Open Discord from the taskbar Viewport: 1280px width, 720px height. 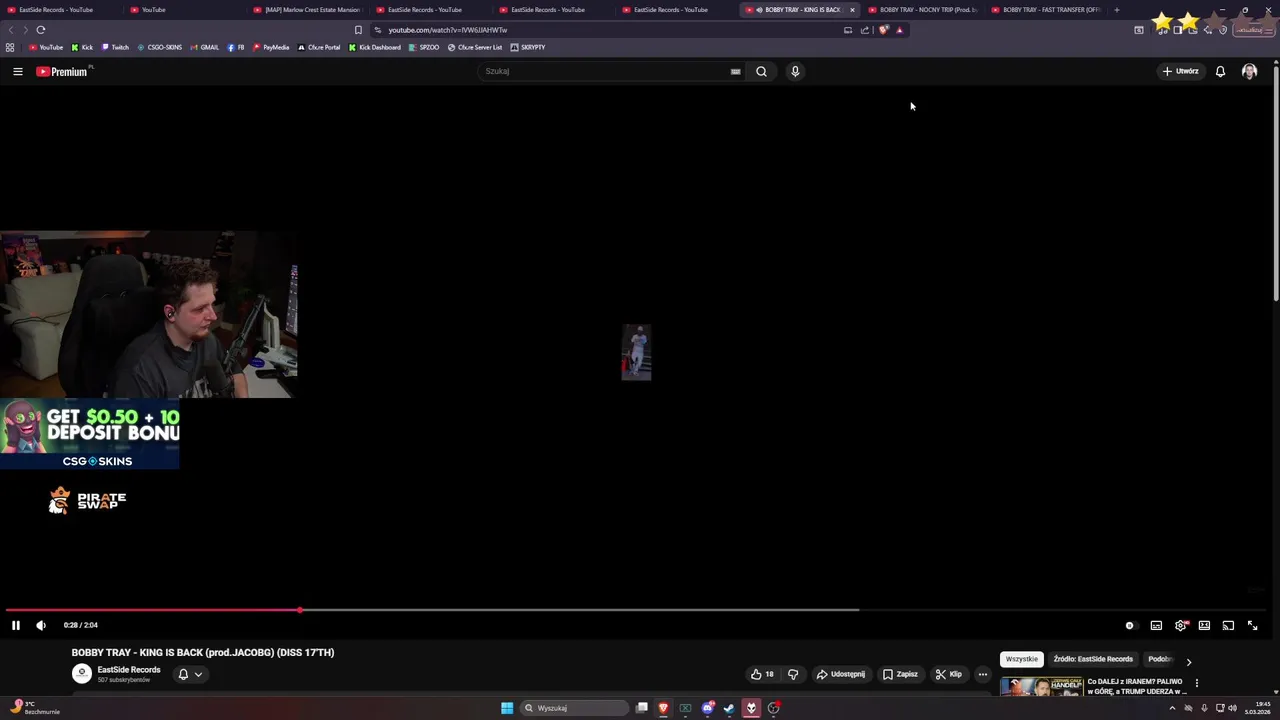click(707, 708)
